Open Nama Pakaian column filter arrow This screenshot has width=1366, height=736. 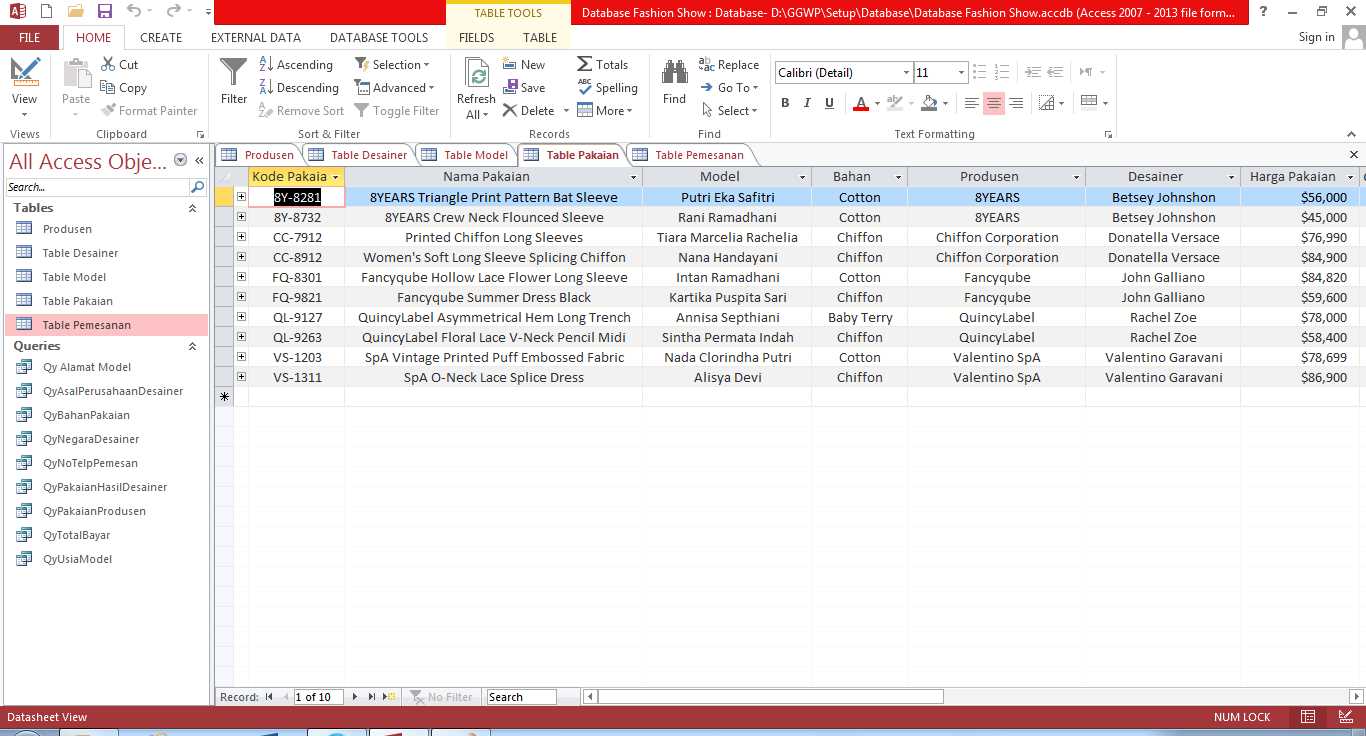pos(633,177)
